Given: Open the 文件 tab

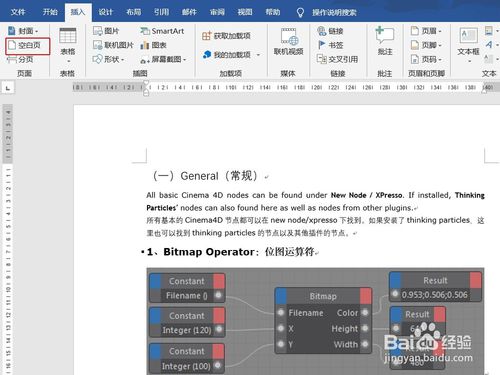Looking at the screenshot, I should click(18, 12).
